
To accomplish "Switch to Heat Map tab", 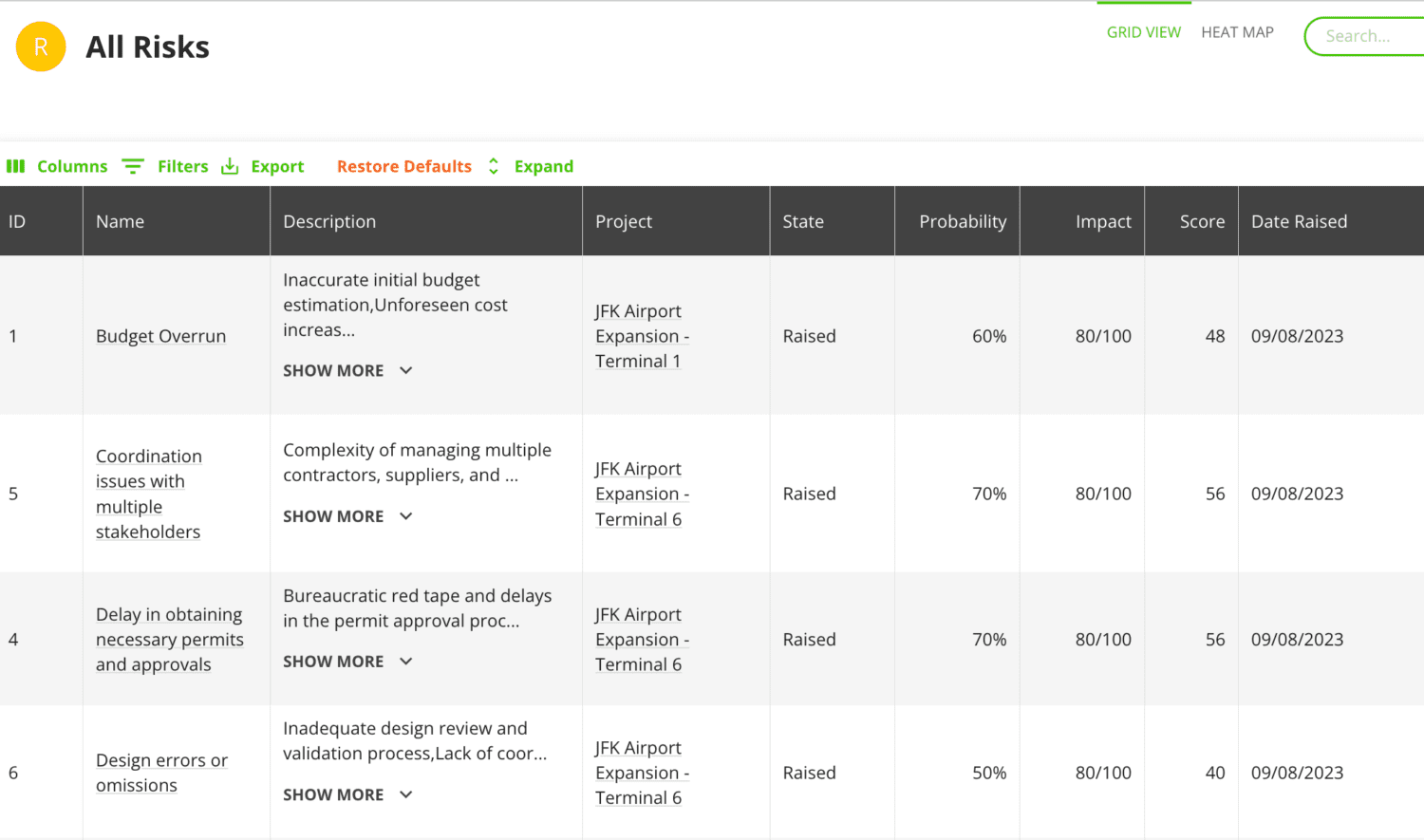I will 1237,32.
